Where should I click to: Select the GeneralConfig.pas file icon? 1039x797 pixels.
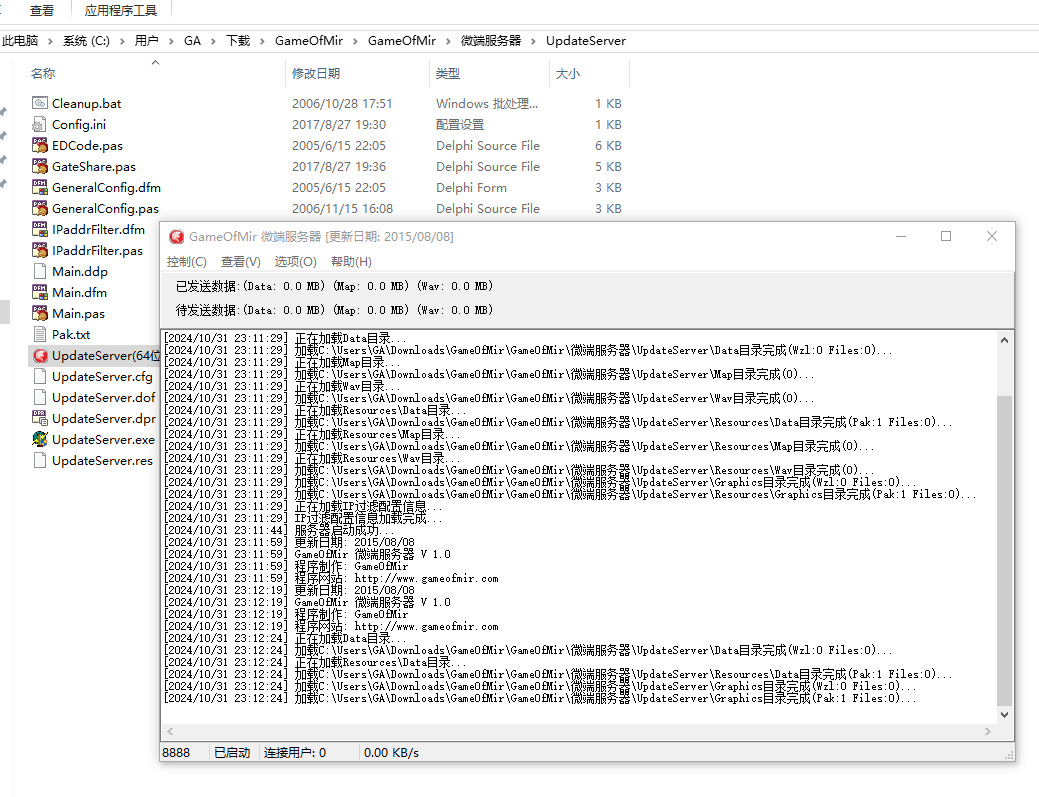(40, 208)
